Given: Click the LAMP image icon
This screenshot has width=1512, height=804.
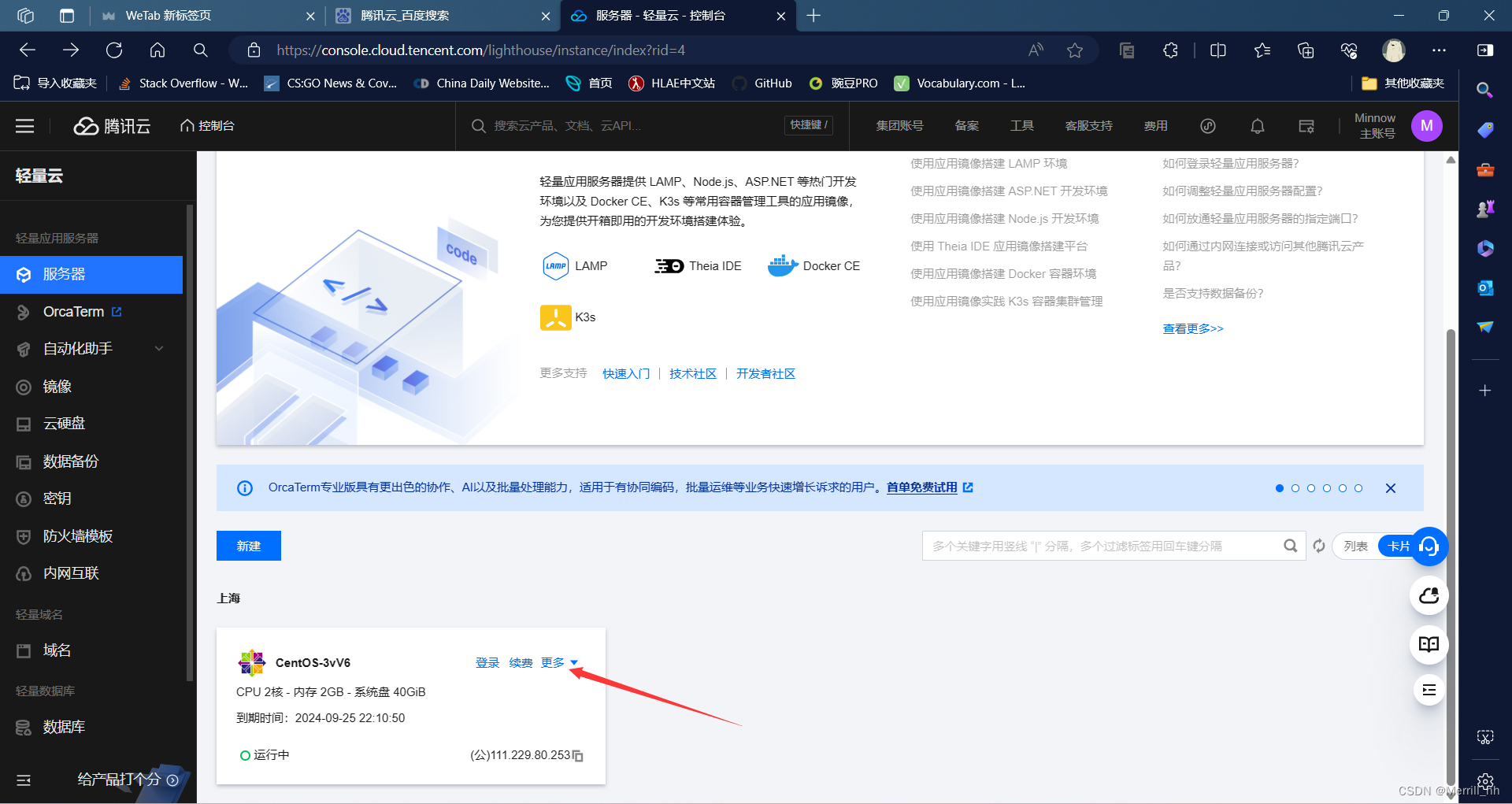Looking at the screenshot, I should (x=556, y=266).
